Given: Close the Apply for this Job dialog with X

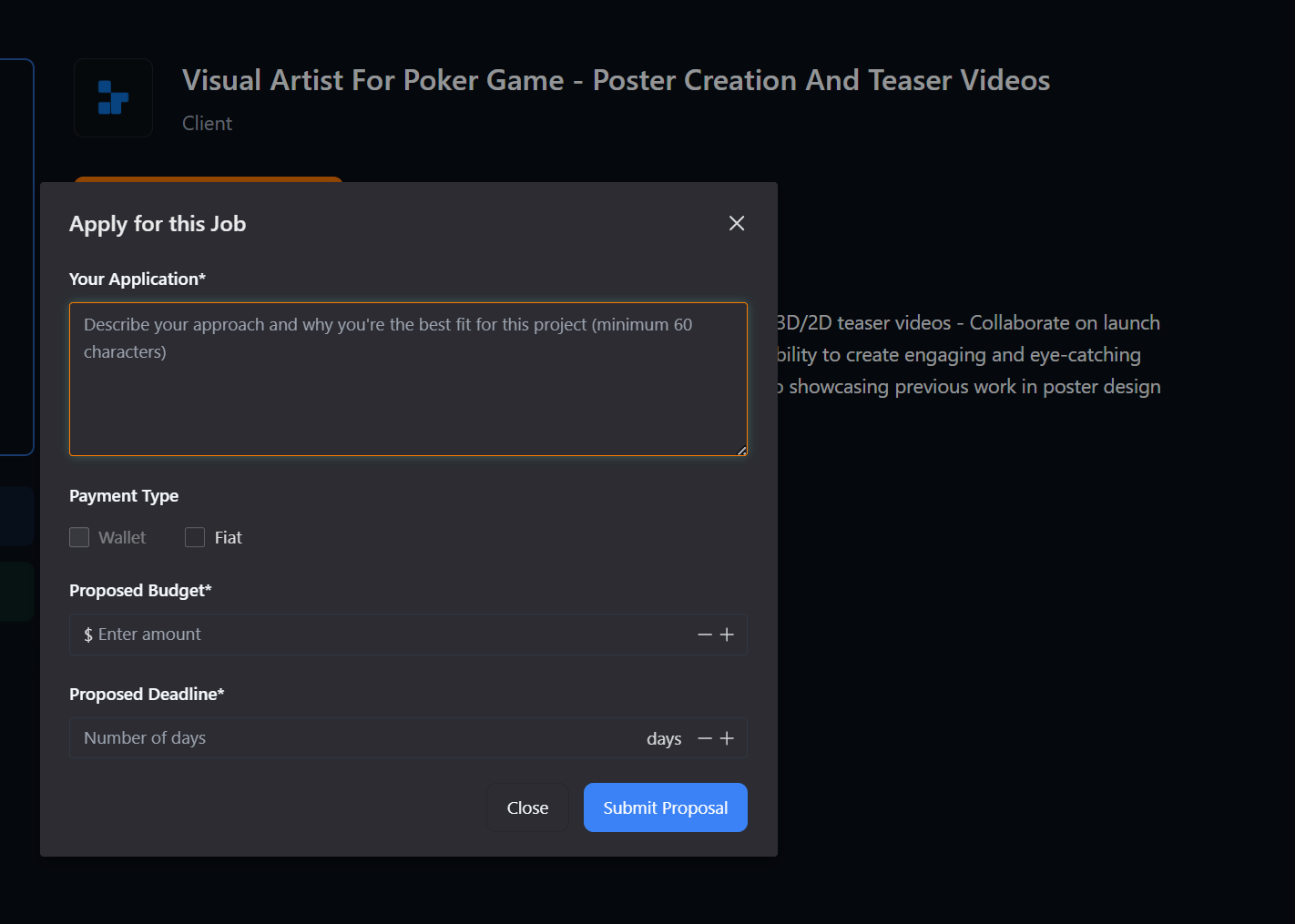Looking at the screenshot, I should (x=737, y=223).
